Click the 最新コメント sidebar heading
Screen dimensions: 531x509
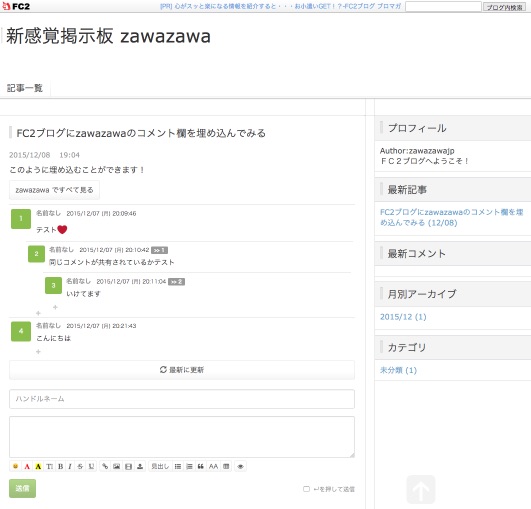click(x=417, y=253)
